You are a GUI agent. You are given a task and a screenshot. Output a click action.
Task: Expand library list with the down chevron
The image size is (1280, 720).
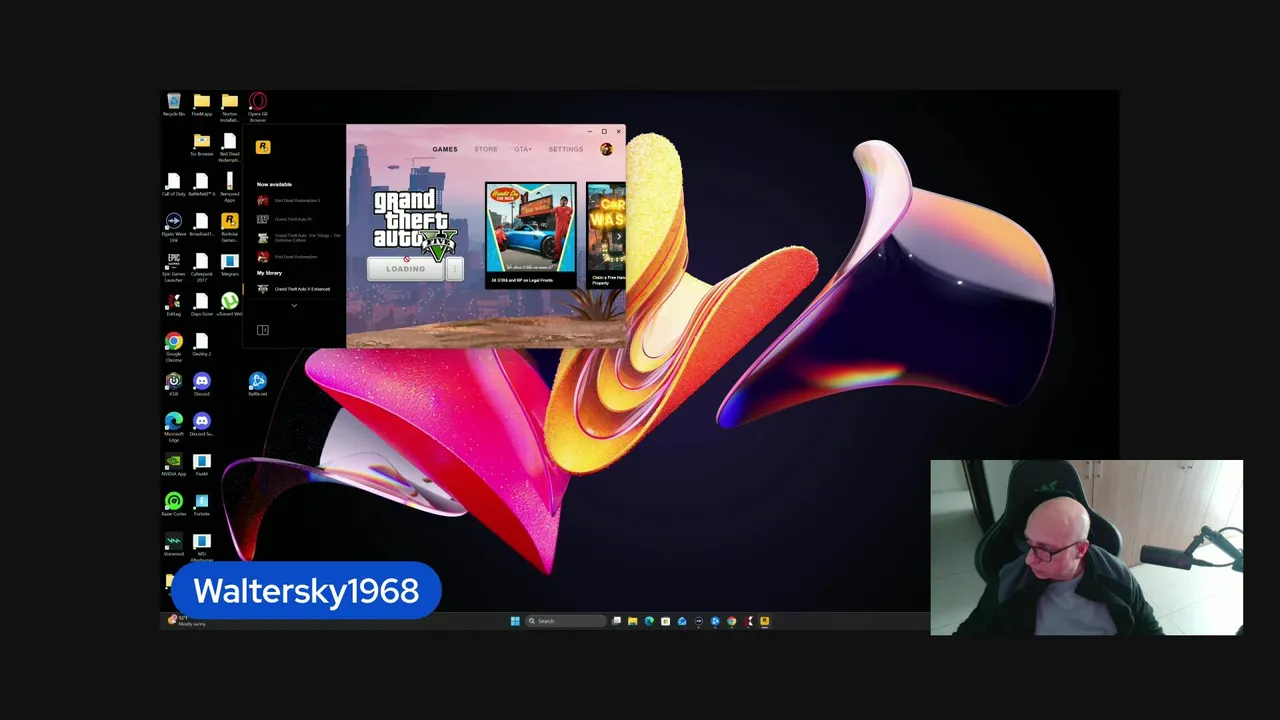294,306
